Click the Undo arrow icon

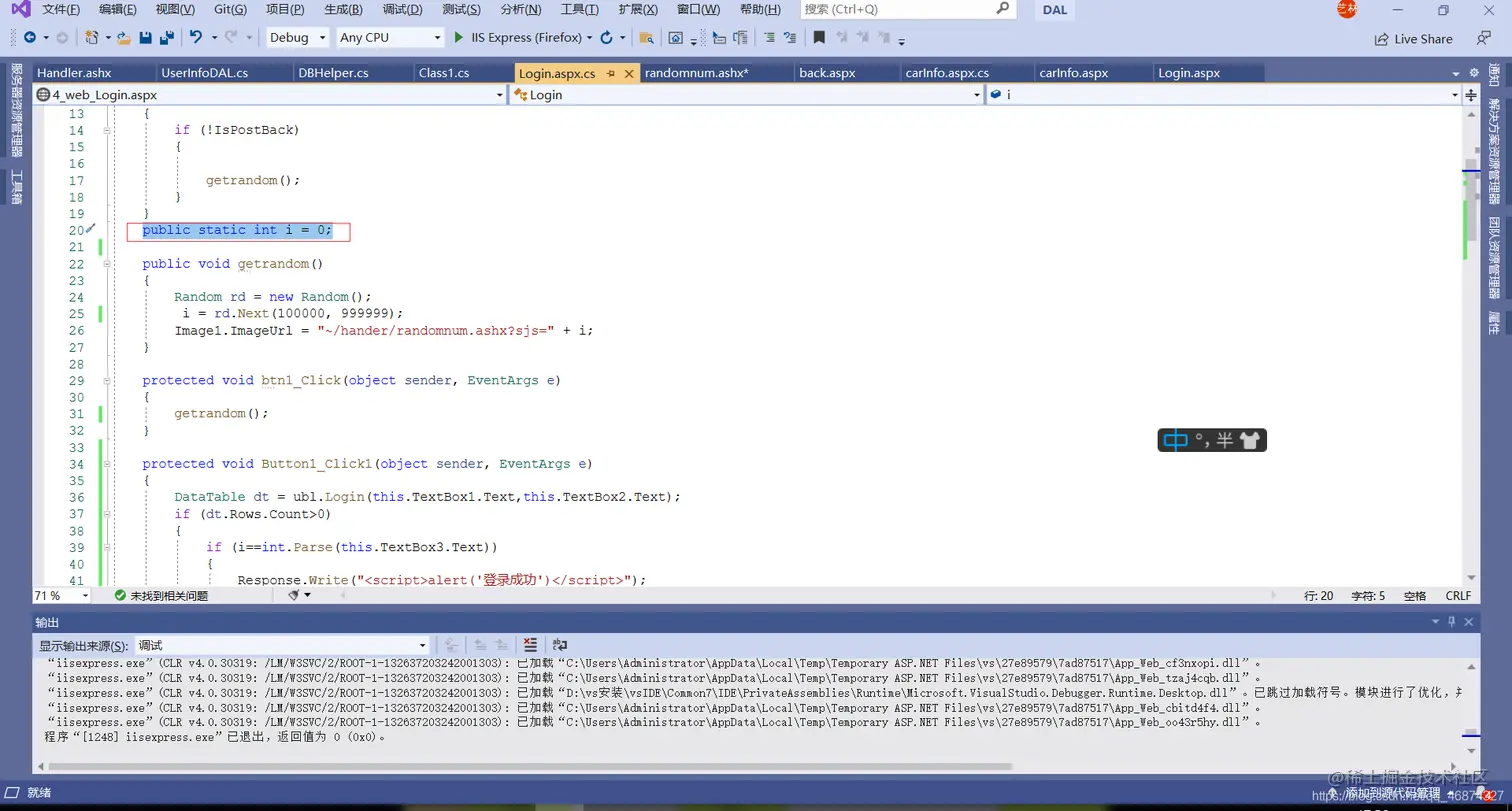[x=195, y=37]
